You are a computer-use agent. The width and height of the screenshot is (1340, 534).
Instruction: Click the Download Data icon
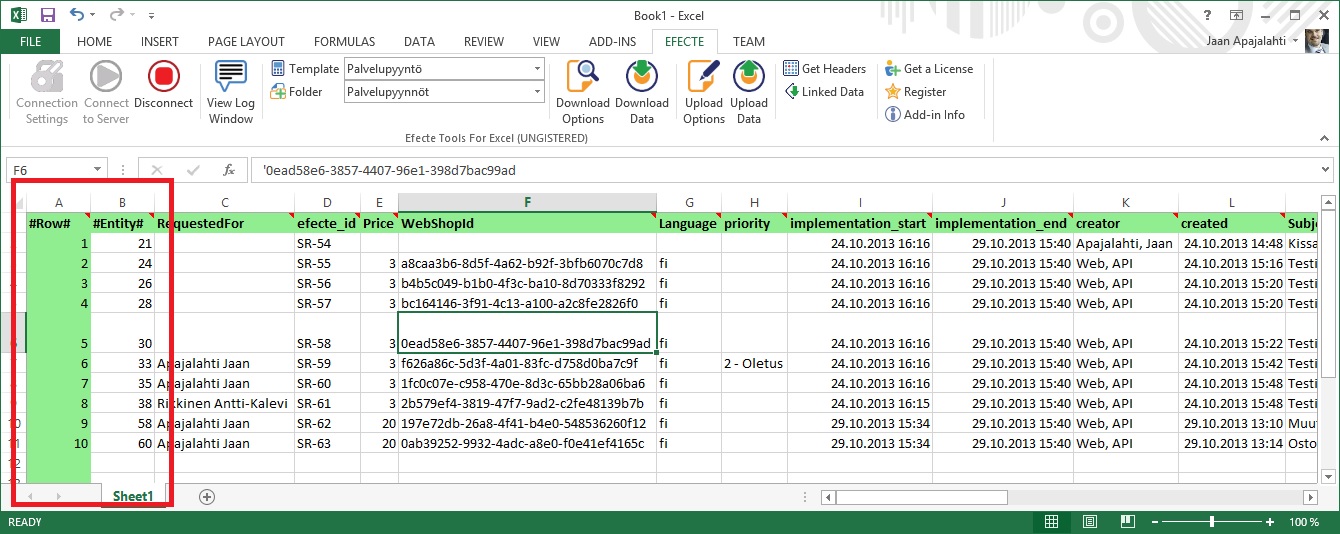[x=641, y=77]
